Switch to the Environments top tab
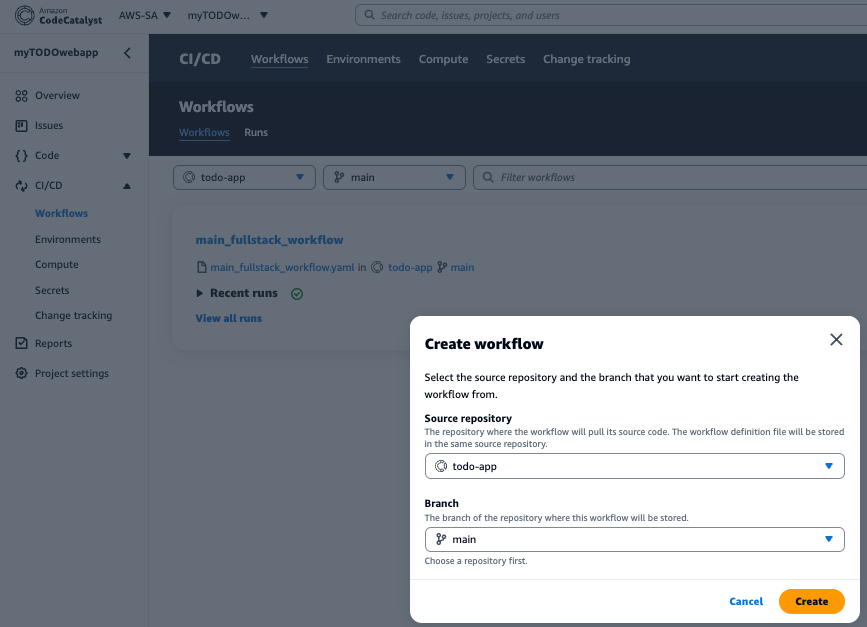The width and height of the screenshot is (867, 627). (x=363, y=59)
